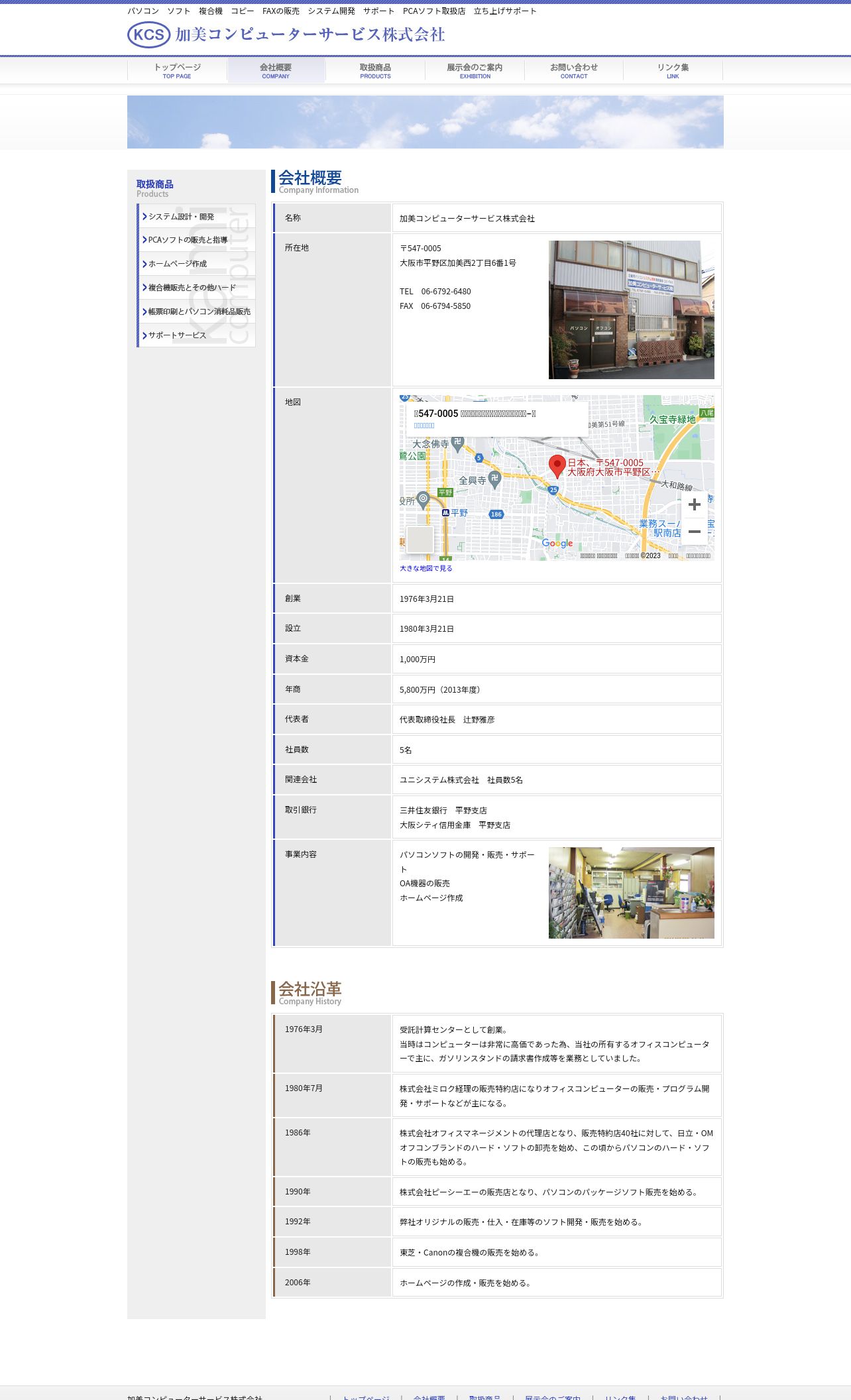Click ユニシステム株式会社 社員数5名 text

(461, 780)
